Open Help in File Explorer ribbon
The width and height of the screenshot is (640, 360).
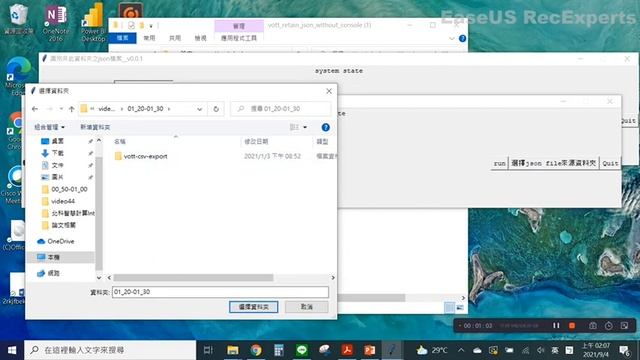pyautogui.click(x=462, y=38)
